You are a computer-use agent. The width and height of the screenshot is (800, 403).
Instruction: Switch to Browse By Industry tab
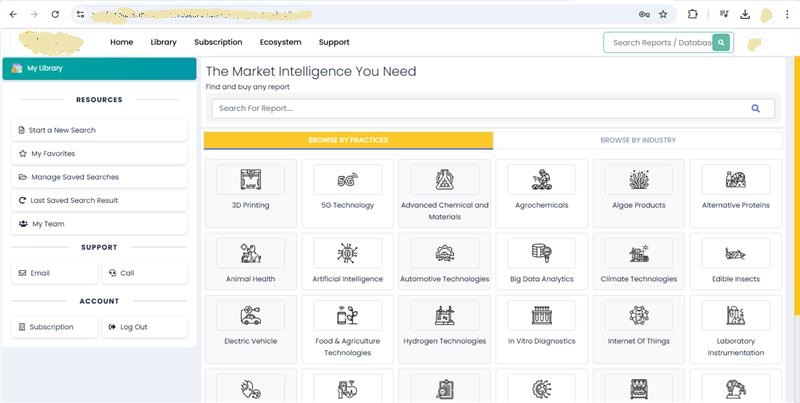point(638,140)
